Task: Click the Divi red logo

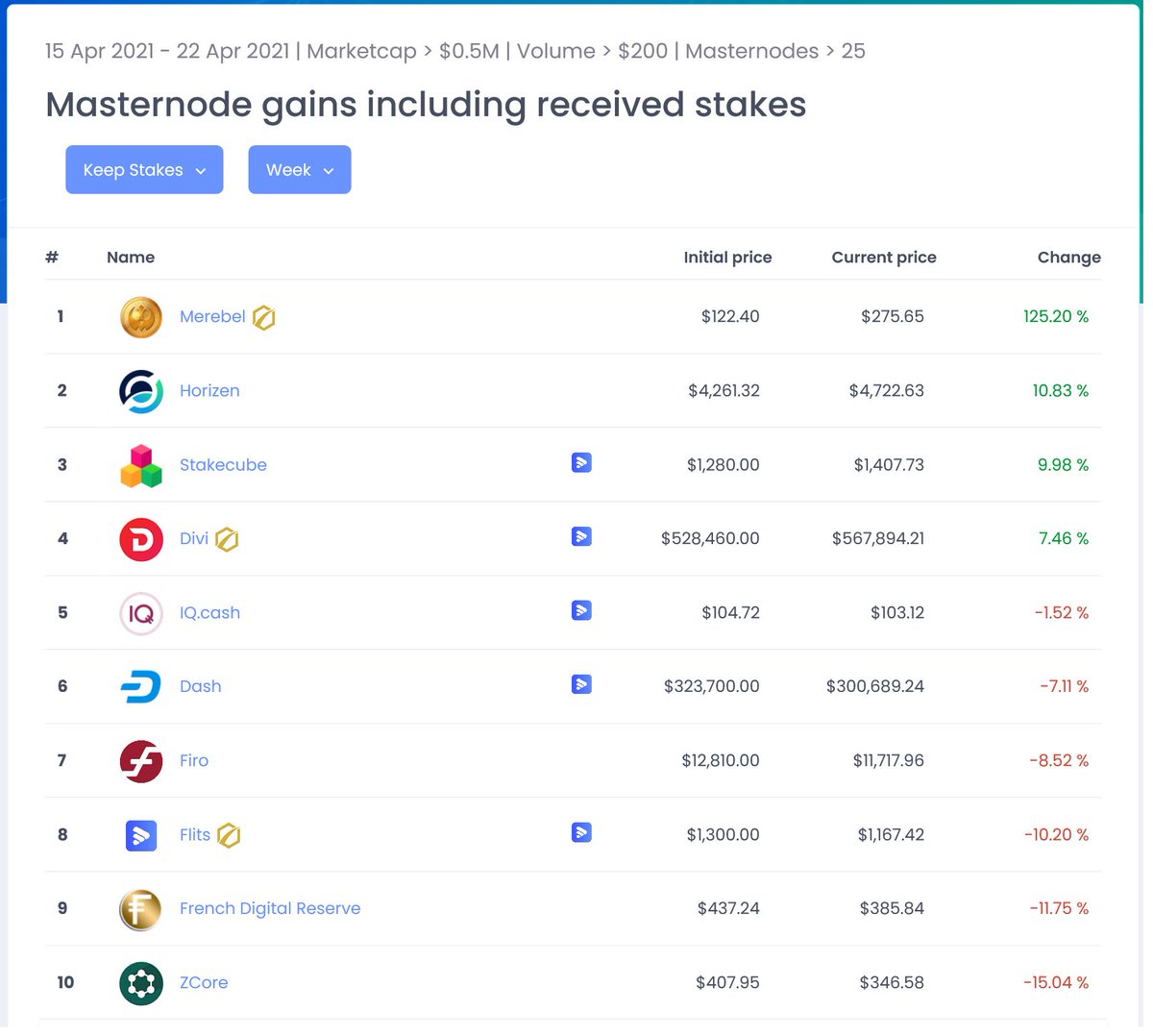Action: pos(141,539)
